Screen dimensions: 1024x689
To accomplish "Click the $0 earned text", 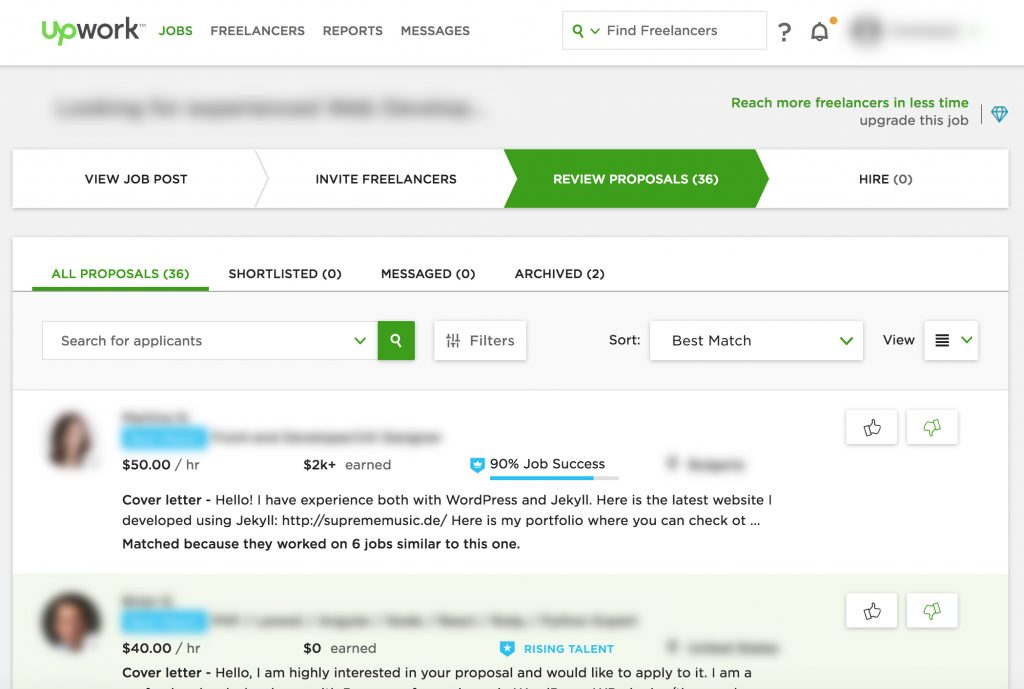I will (340, 648).
